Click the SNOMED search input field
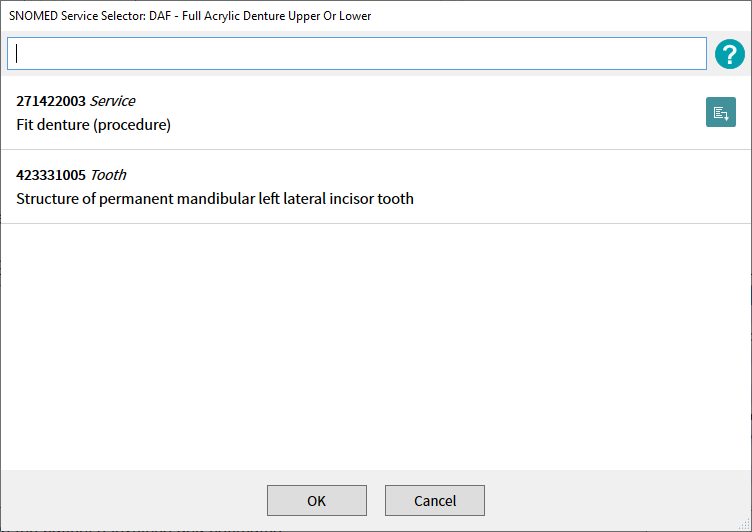The width and height of the screenshot is (752, 532). click(x=357, y=54)
